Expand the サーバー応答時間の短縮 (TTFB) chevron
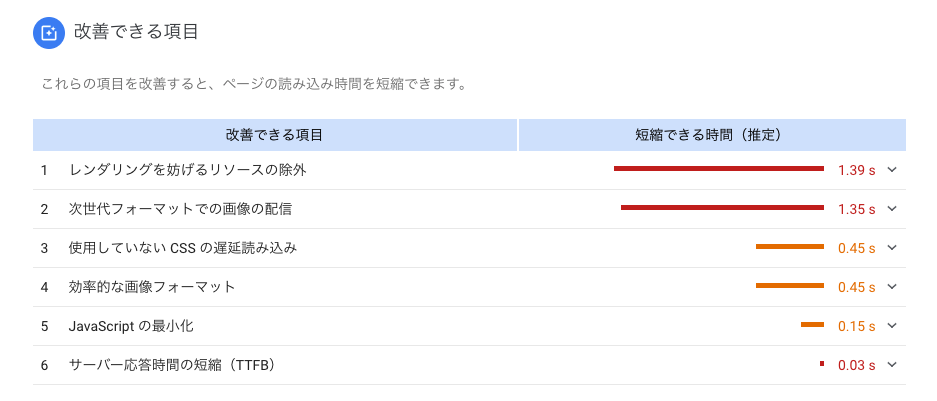The width and height of the screenshot is (937, 401). coord(892,365)
